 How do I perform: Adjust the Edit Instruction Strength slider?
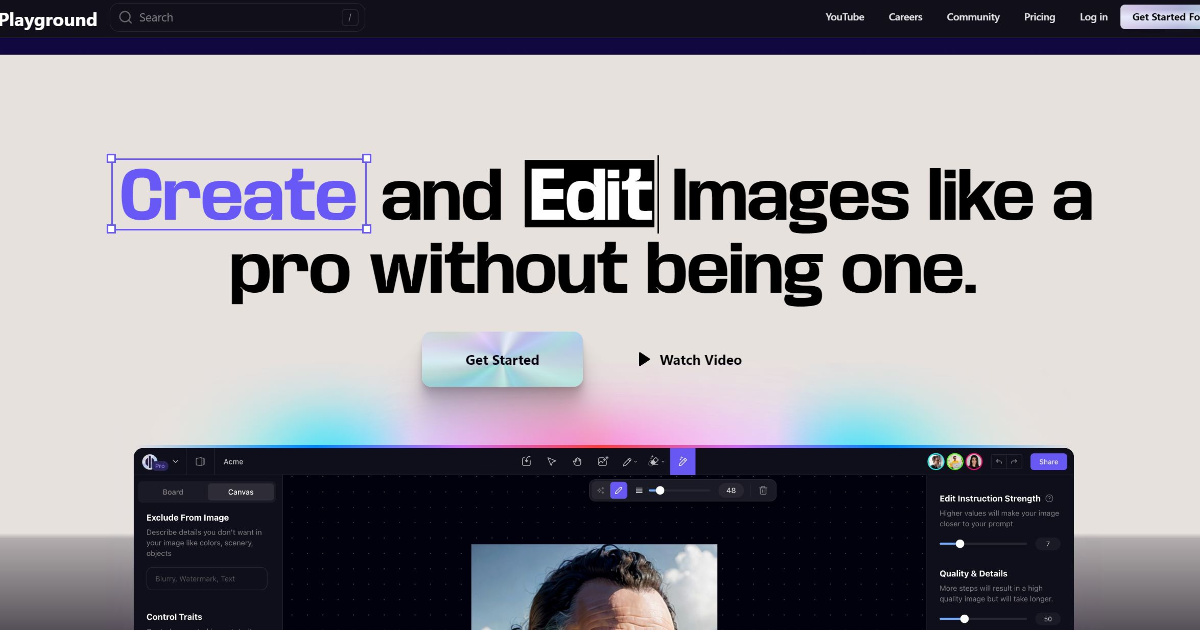point(960,544)
